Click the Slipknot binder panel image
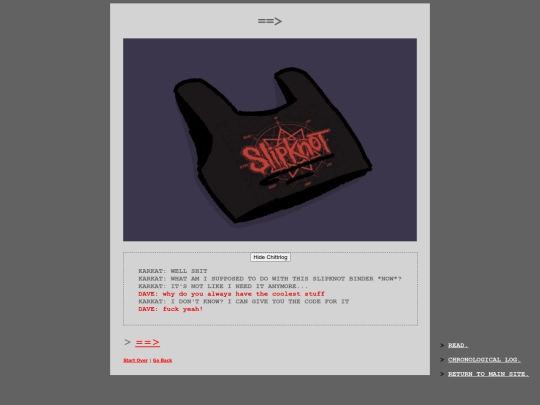 270,139
